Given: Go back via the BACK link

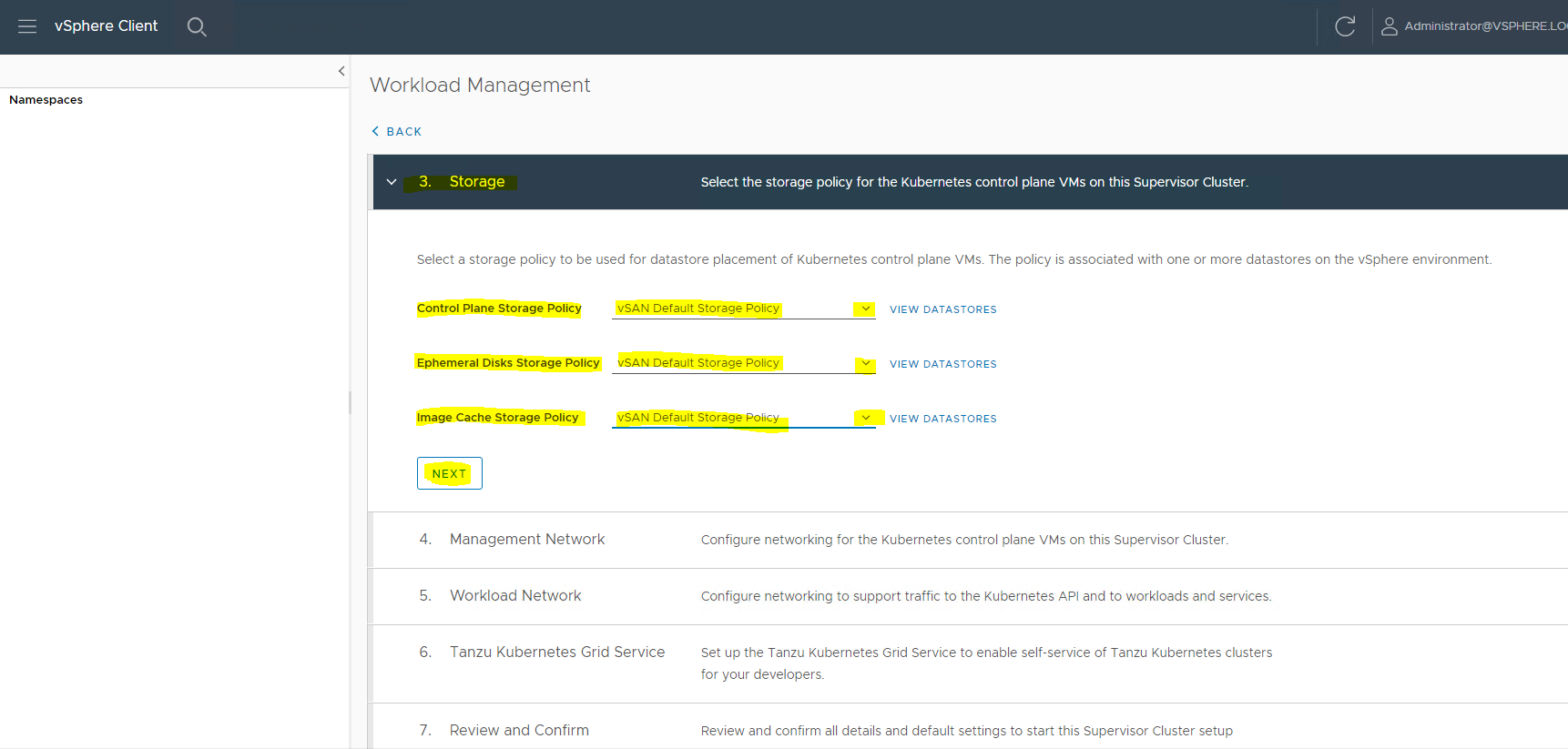Looking at the screenshot, I should tap(397, 132).
